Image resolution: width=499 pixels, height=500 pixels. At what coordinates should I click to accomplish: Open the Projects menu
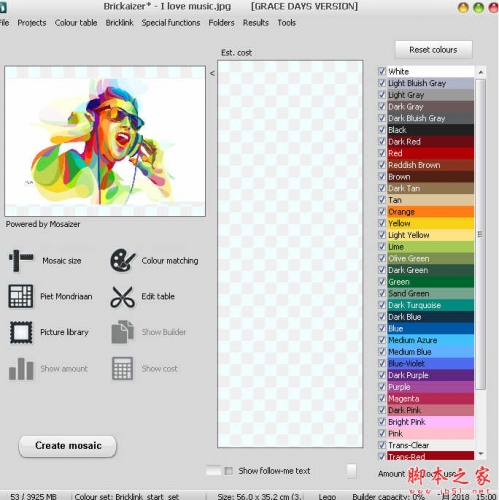tap(32, 23)
